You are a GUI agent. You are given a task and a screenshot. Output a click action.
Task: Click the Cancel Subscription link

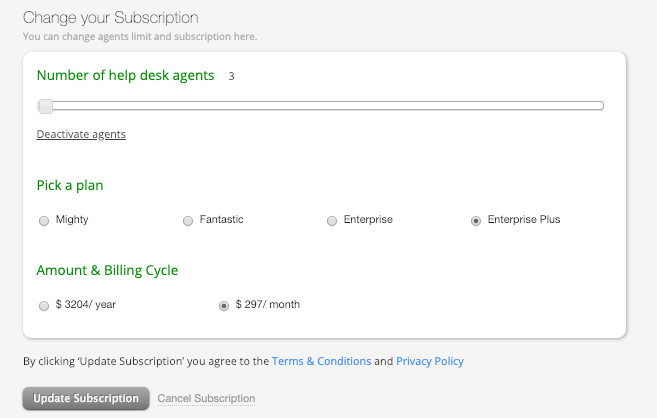point(206,399)
